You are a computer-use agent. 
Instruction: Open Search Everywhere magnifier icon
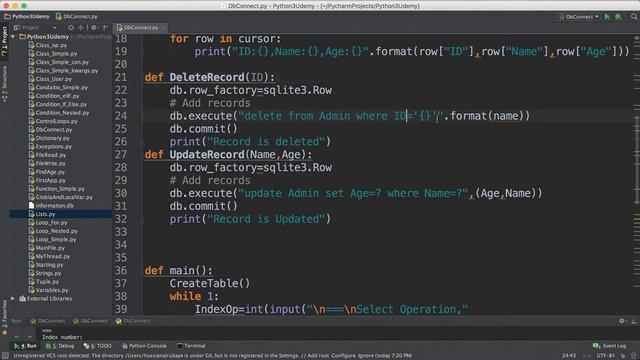pyautogui.click(x=634, y=17)
